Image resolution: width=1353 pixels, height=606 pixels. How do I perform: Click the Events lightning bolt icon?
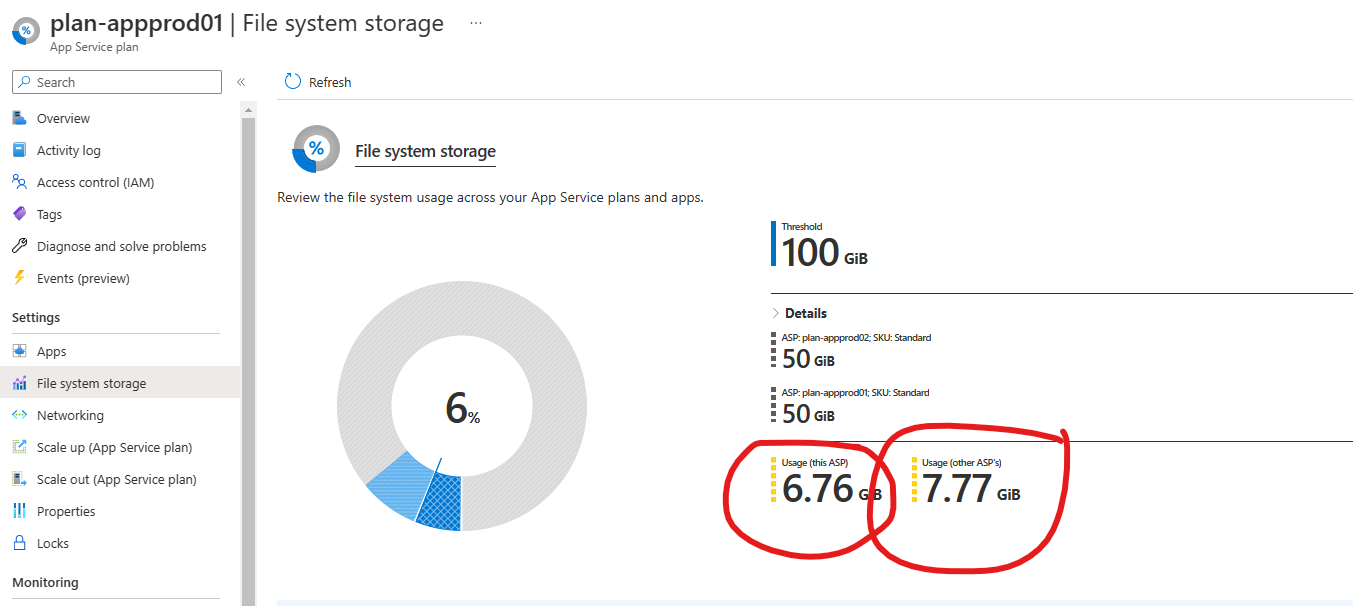tap(19, 278)
